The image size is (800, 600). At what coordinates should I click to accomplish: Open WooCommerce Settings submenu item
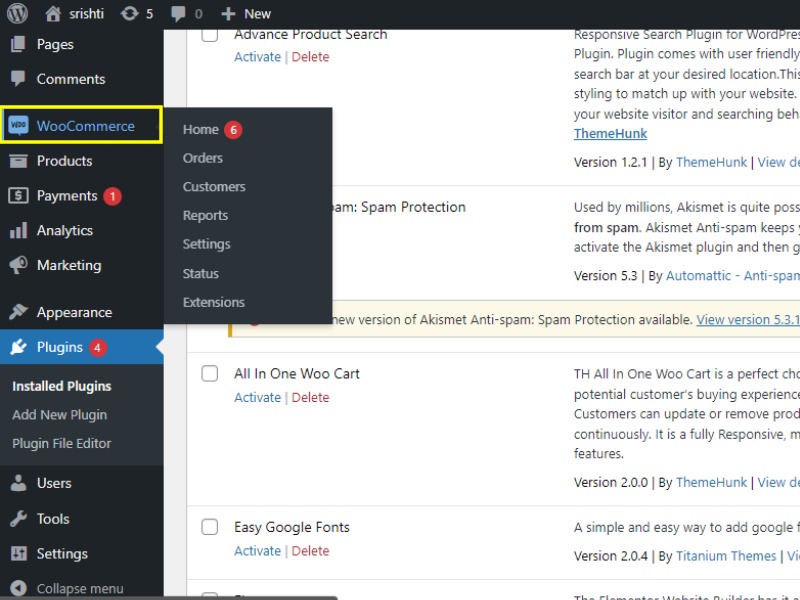pyautogui.click(x=207, y=244)
